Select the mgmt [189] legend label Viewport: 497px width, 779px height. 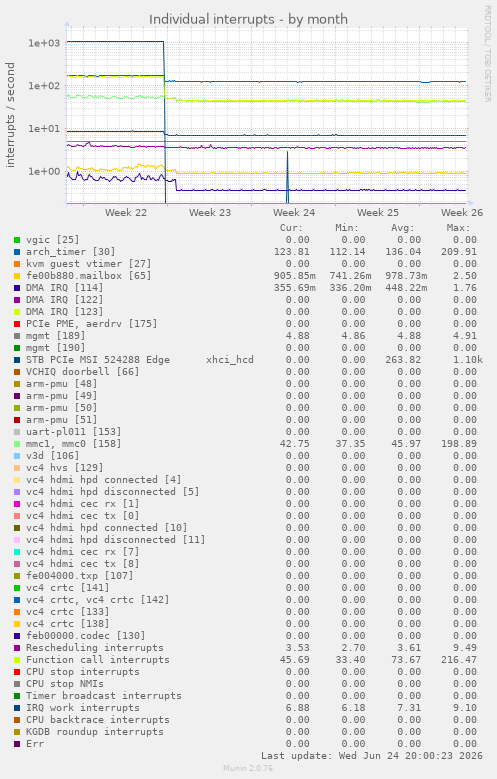[56, 336]
